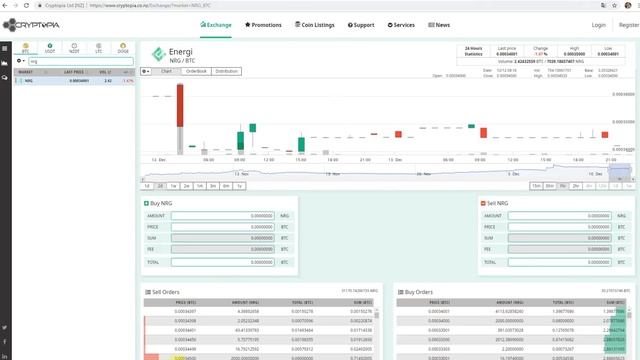Set candle interval to 30m
This screenshot has height=360, width=640.
click(x=550, y=186)
